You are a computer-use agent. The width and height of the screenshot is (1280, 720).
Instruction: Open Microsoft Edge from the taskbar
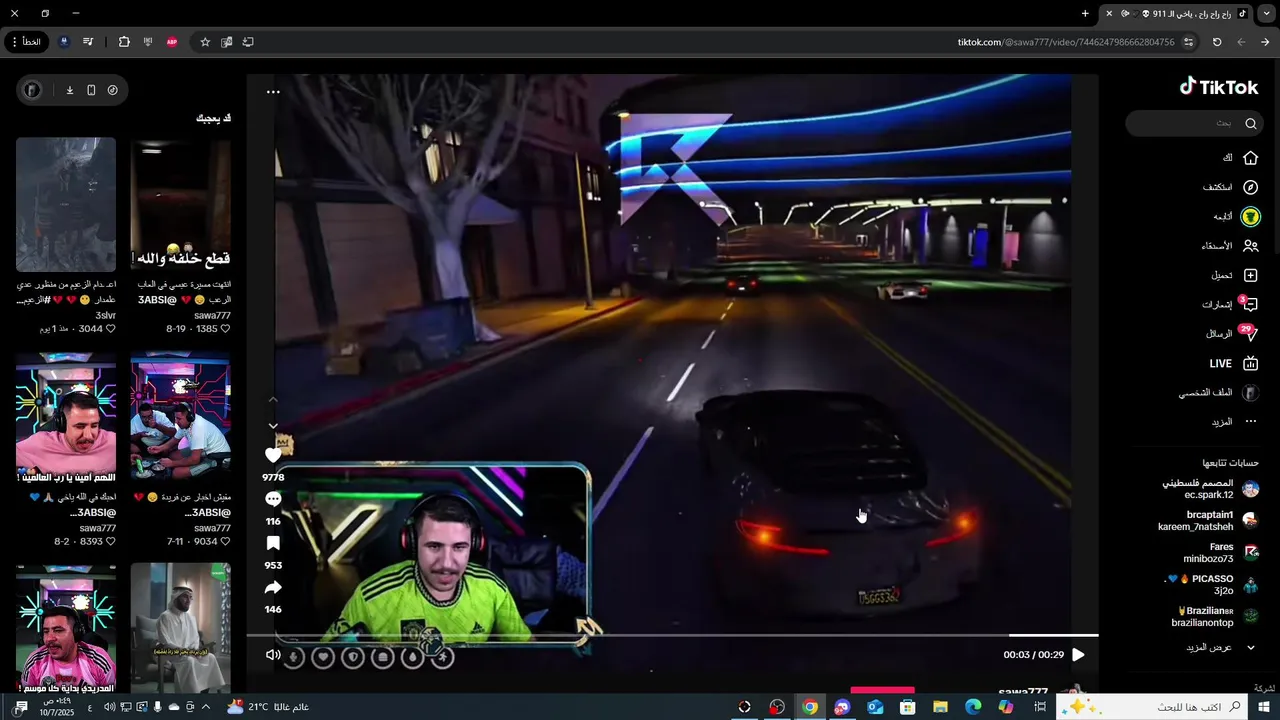[x=973, y=707]
